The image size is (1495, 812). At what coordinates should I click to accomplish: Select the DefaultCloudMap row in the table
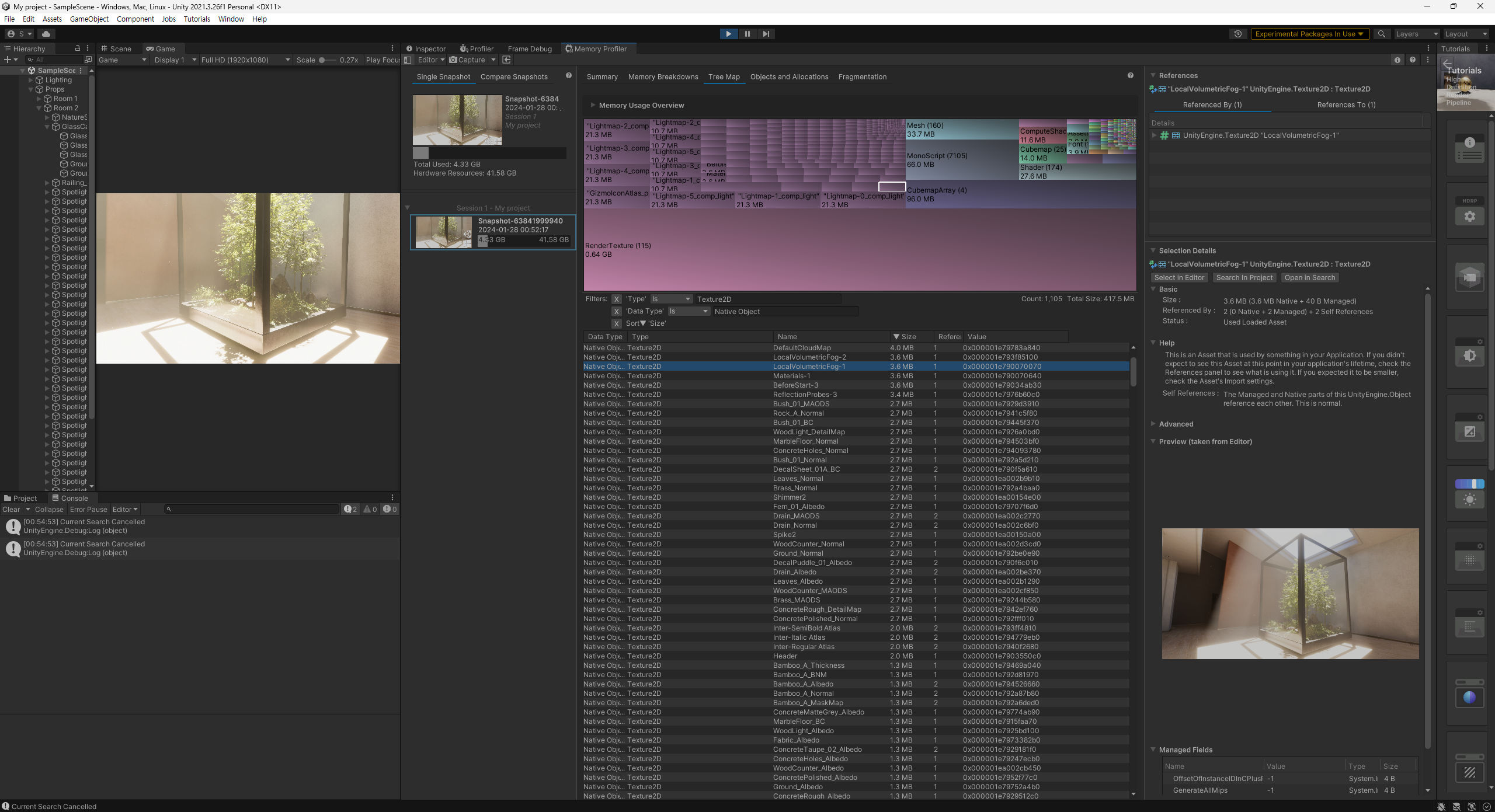click(x=802, y=348)
